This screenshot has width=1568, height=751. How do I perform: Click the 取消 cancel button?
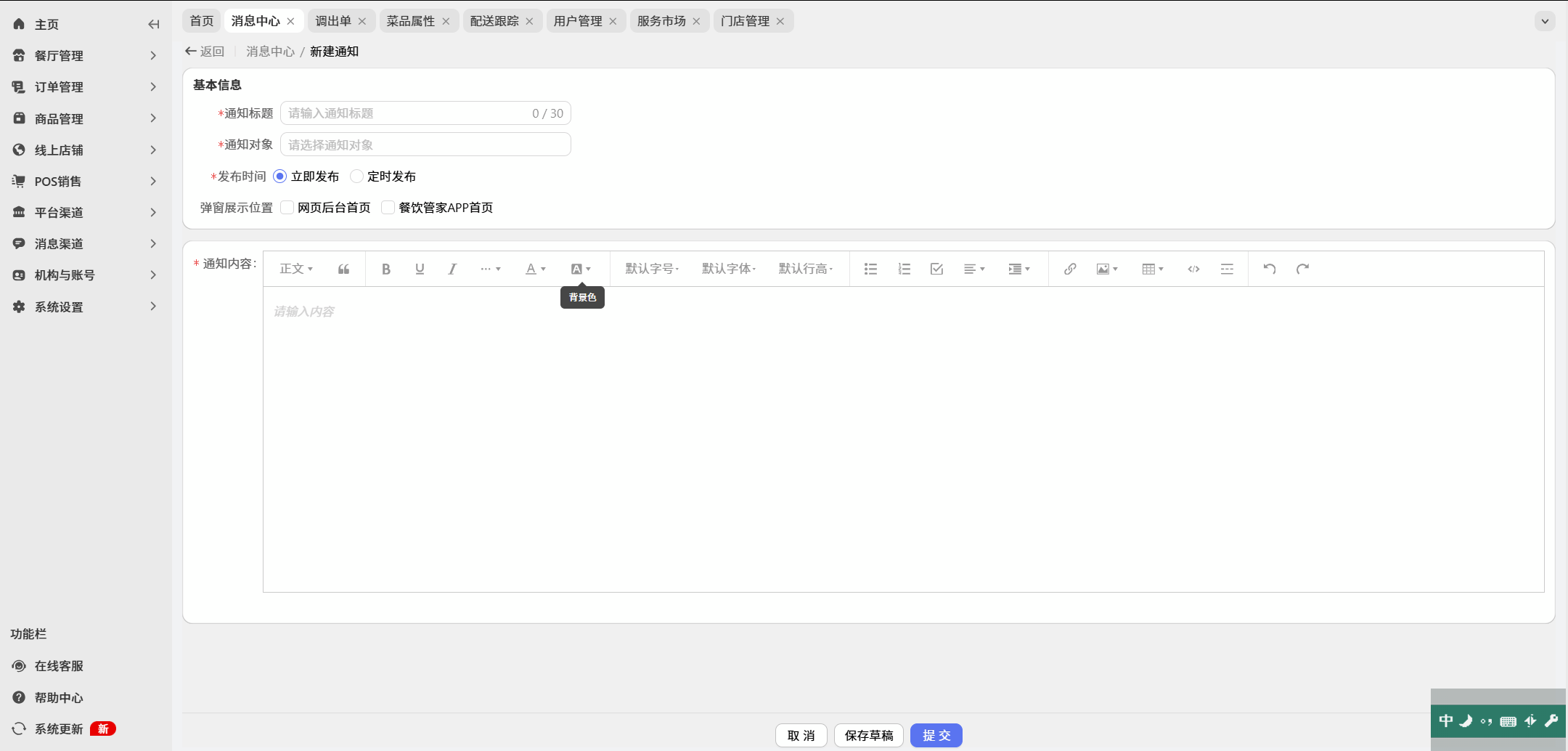(801, 736)
